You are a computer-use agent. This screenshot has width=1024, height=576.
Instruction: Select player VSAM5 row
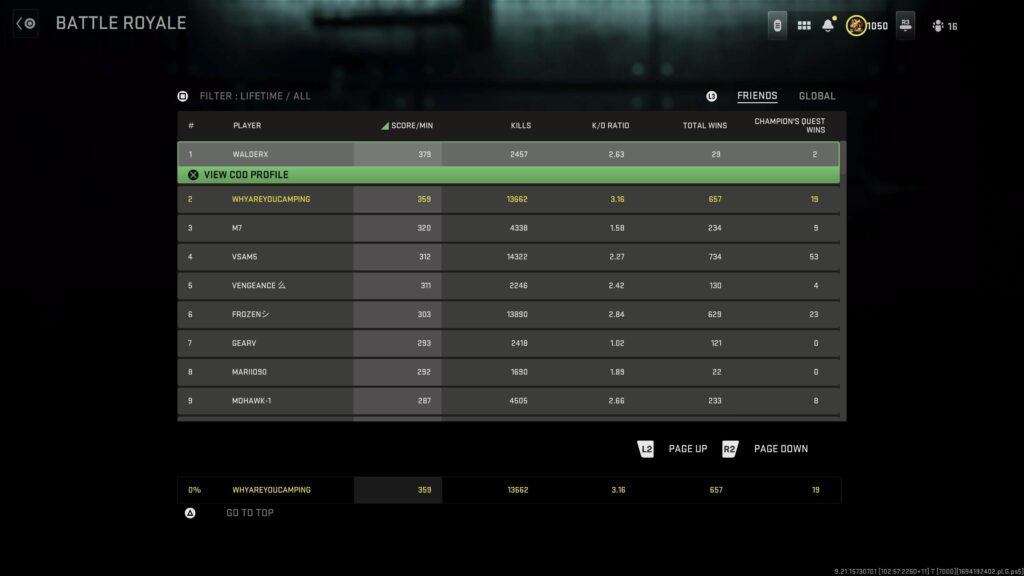(508, 257)
